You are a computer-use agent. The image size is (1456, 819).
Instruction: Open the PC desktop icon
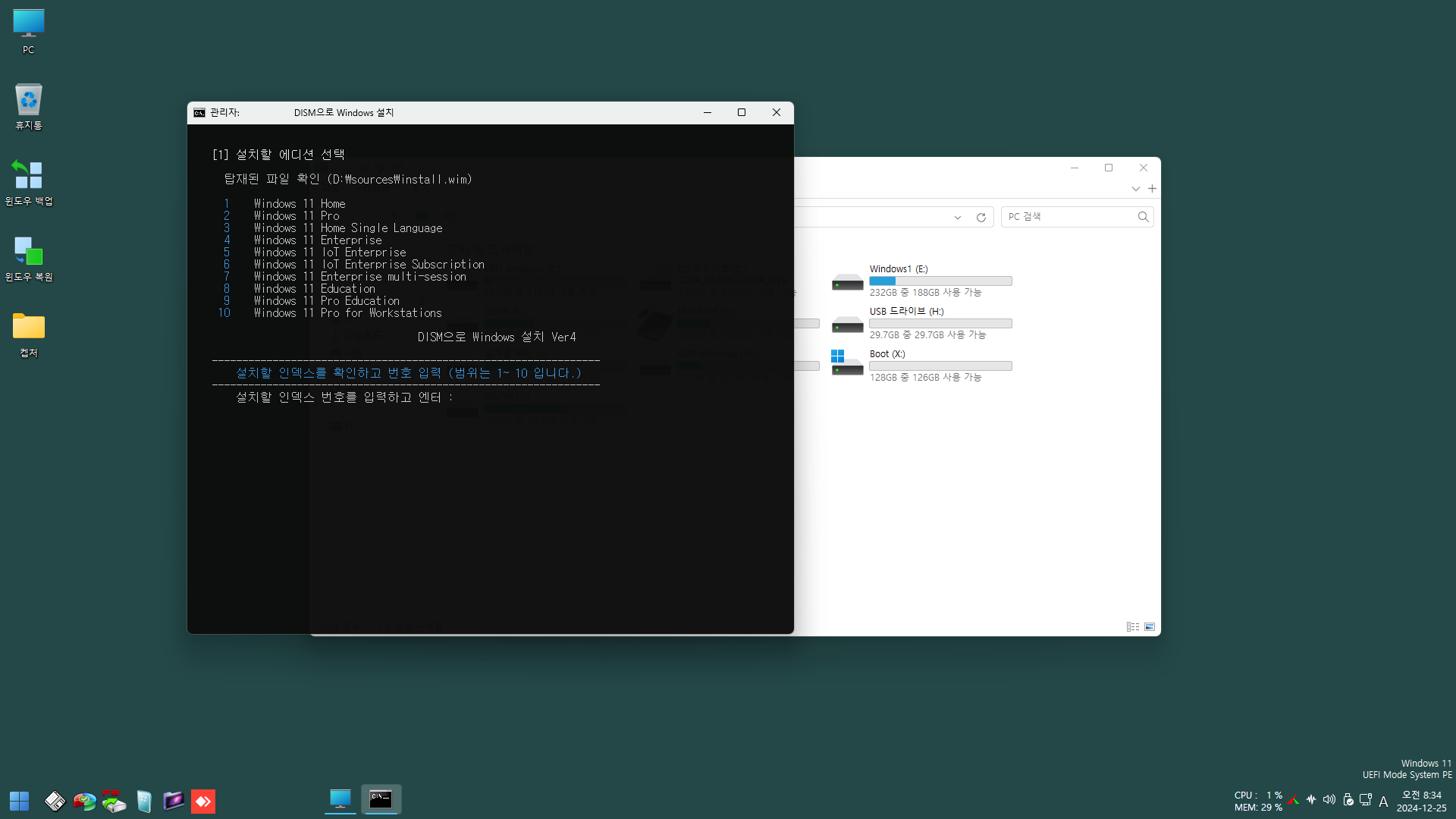pyautogui.click(x=28, y=31)
